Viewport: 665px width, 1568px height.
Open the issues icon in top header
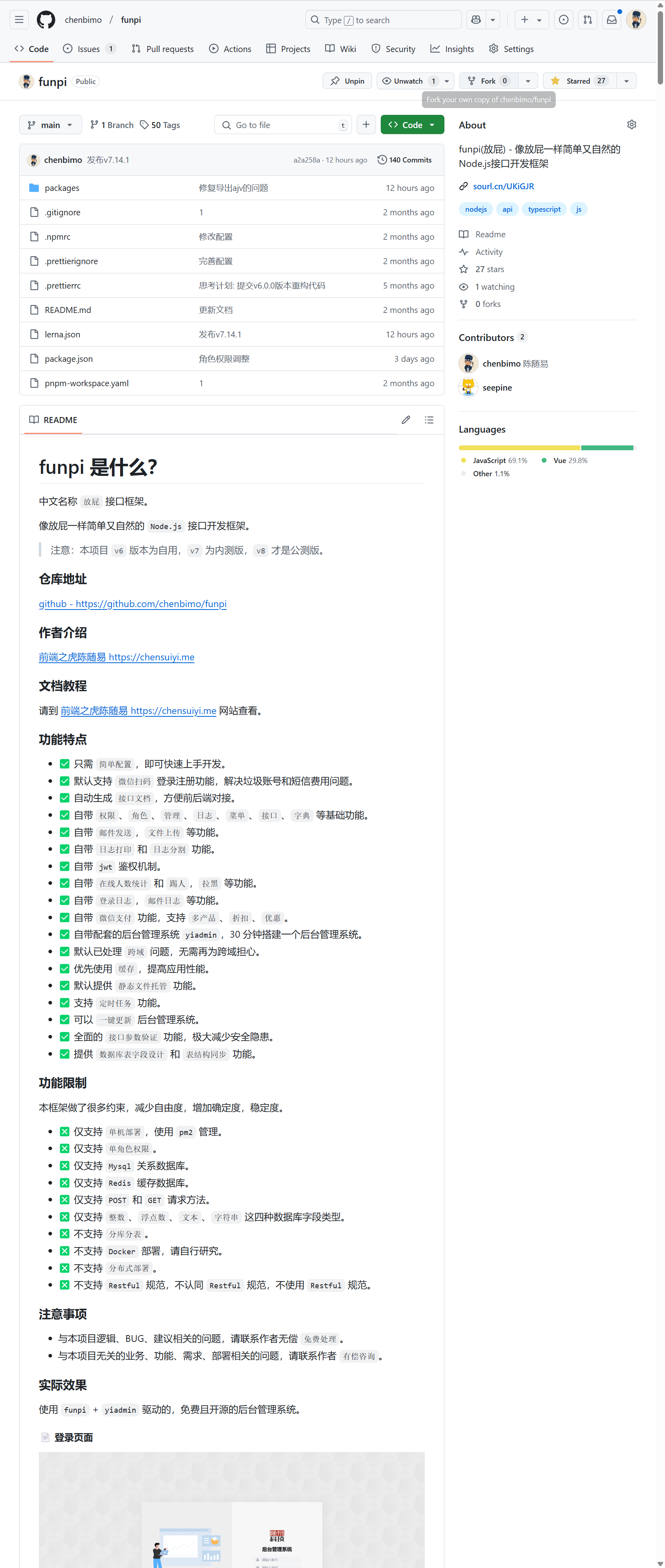point(564,20)
